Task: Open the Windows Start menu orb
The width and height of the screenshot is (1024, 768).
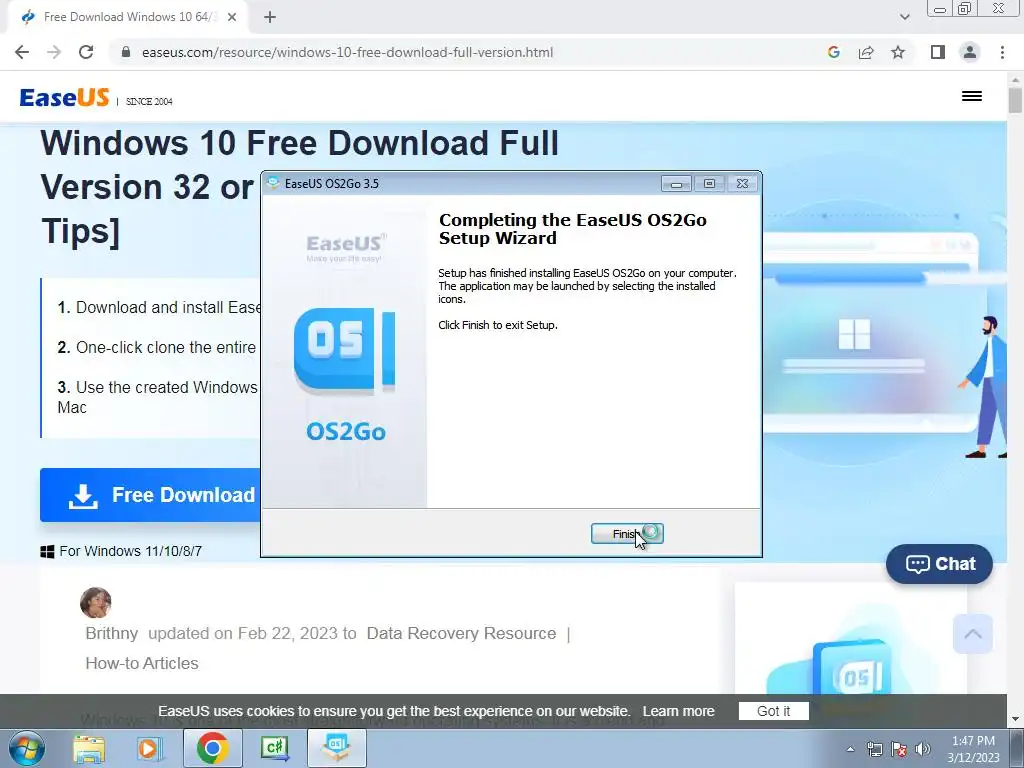Action: point(26,748)
